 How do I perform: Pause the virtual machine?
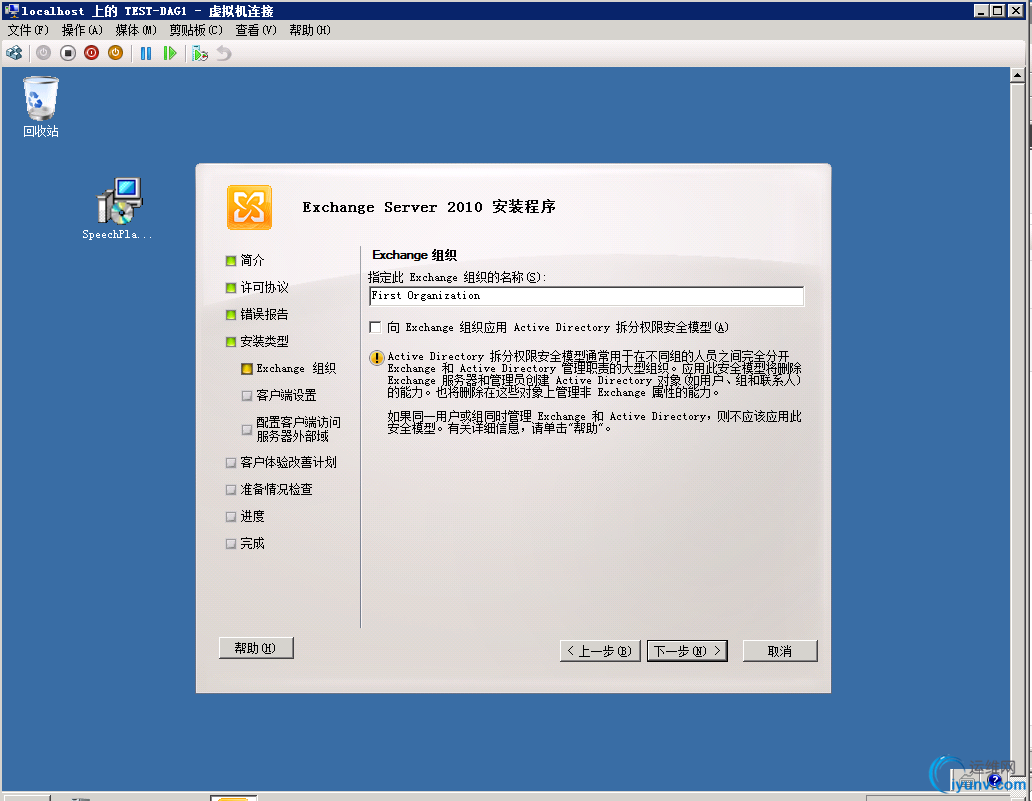point(146,53)
